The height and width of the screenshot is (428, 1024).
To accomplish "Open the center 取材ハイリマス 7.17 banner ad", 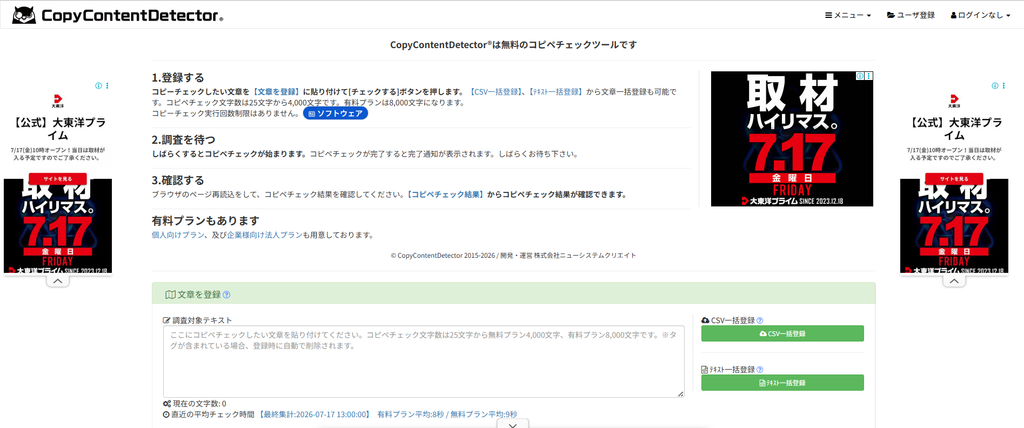I will click(792, 139).
